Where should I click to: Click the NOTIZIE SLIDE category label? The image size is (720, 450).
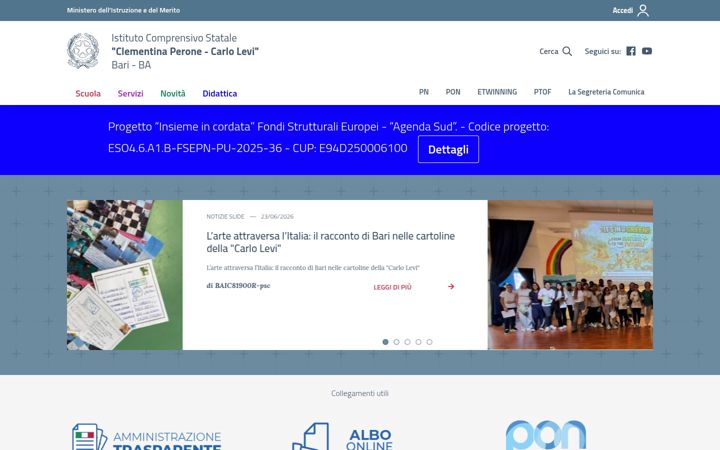click(x=225, y=216)
